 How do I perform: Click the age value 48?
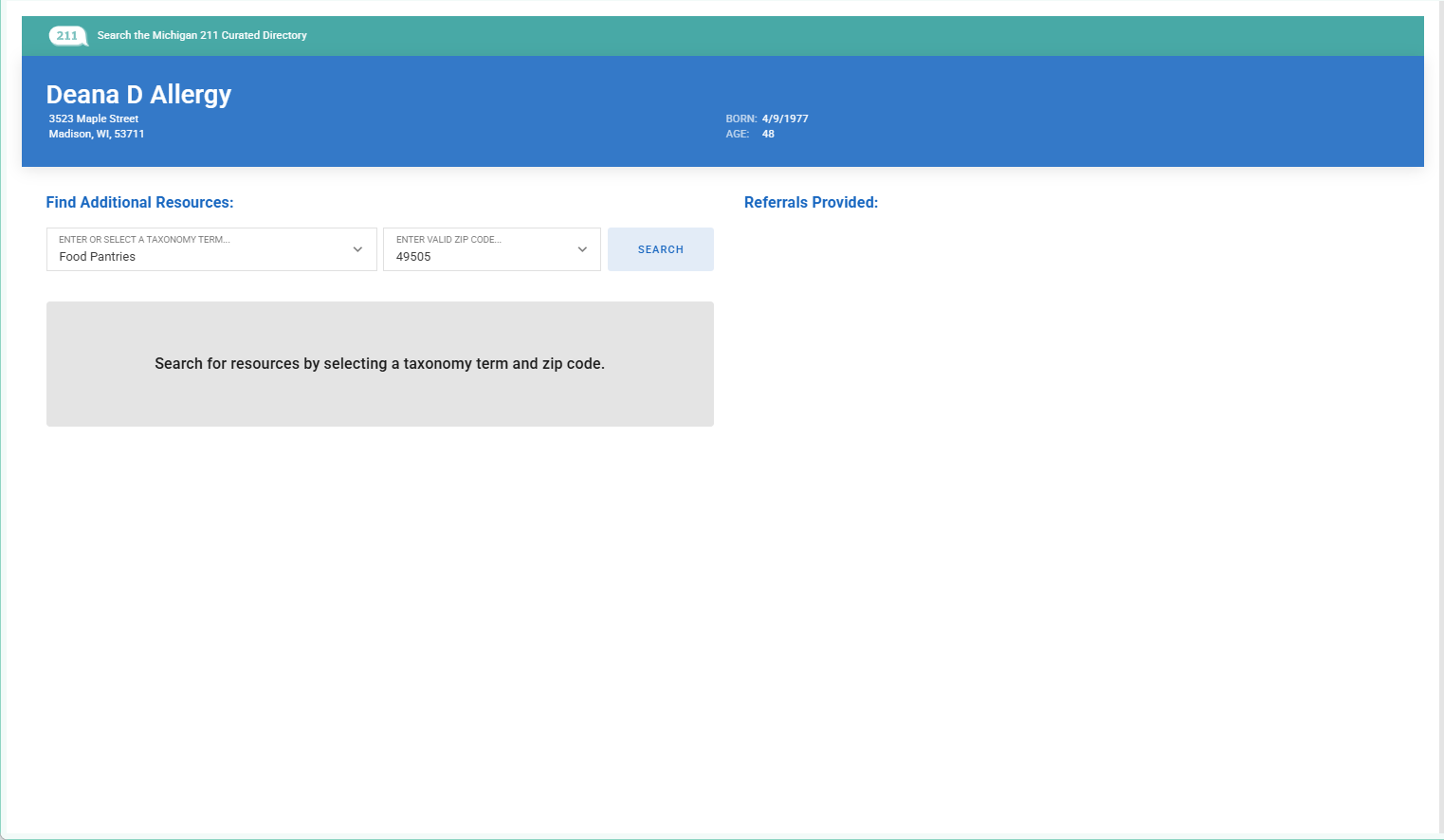click(768, 134)
